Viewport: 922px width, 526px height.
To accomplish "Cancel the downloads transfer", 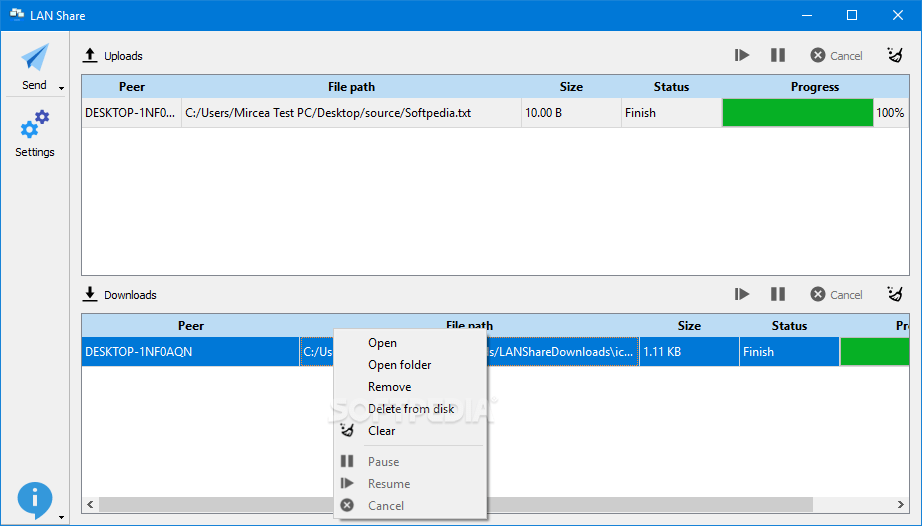I will point(836,294).
